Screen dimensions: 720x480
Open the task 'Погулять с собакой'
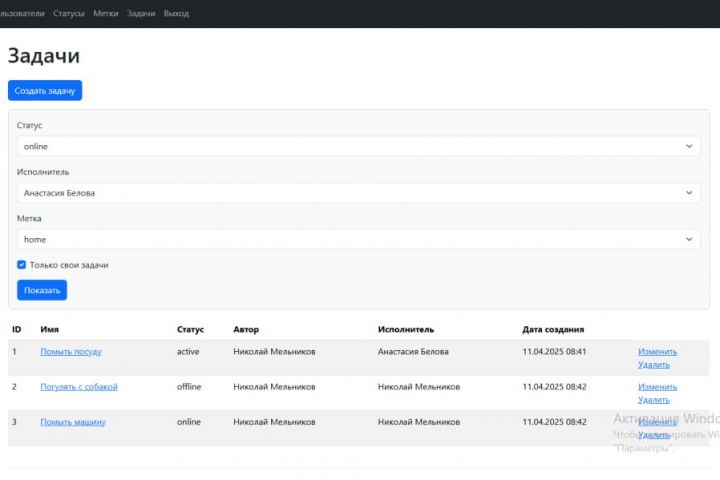click(79, 387)
